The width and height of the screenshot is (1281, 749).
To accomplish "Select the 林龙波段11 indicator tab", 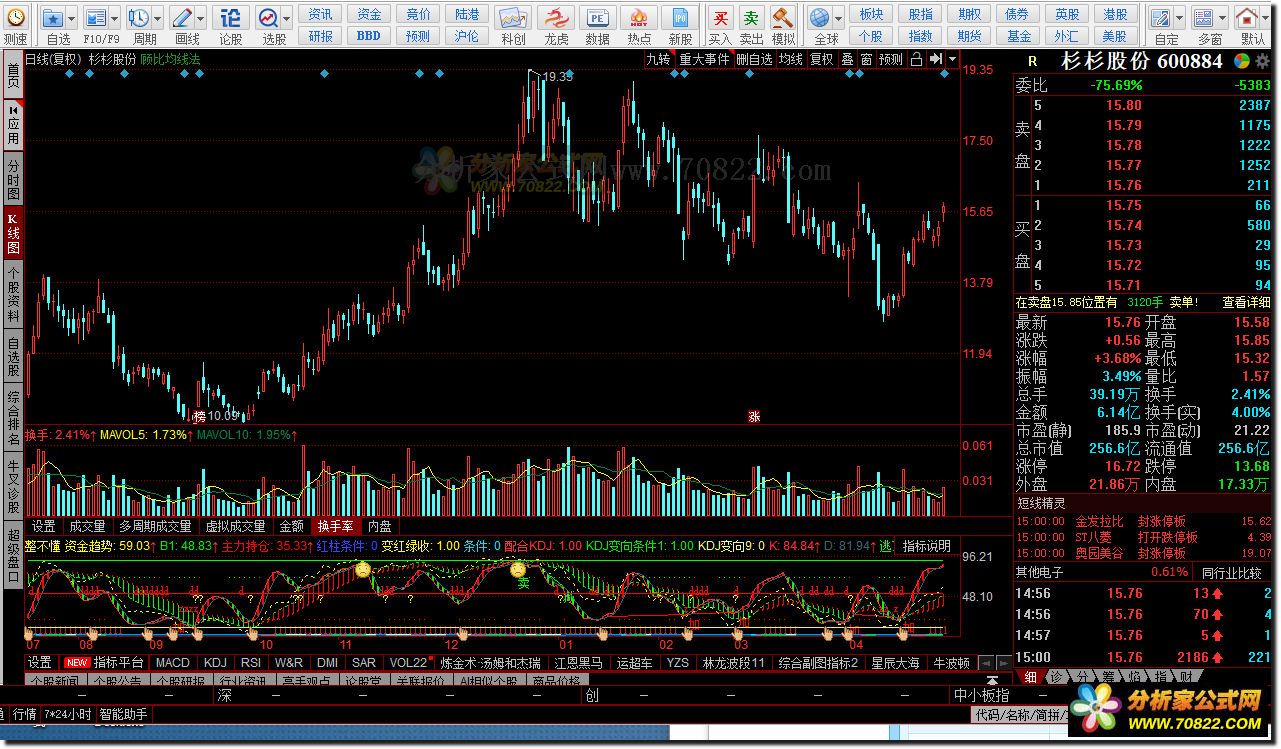I will [x=733, y=663].
